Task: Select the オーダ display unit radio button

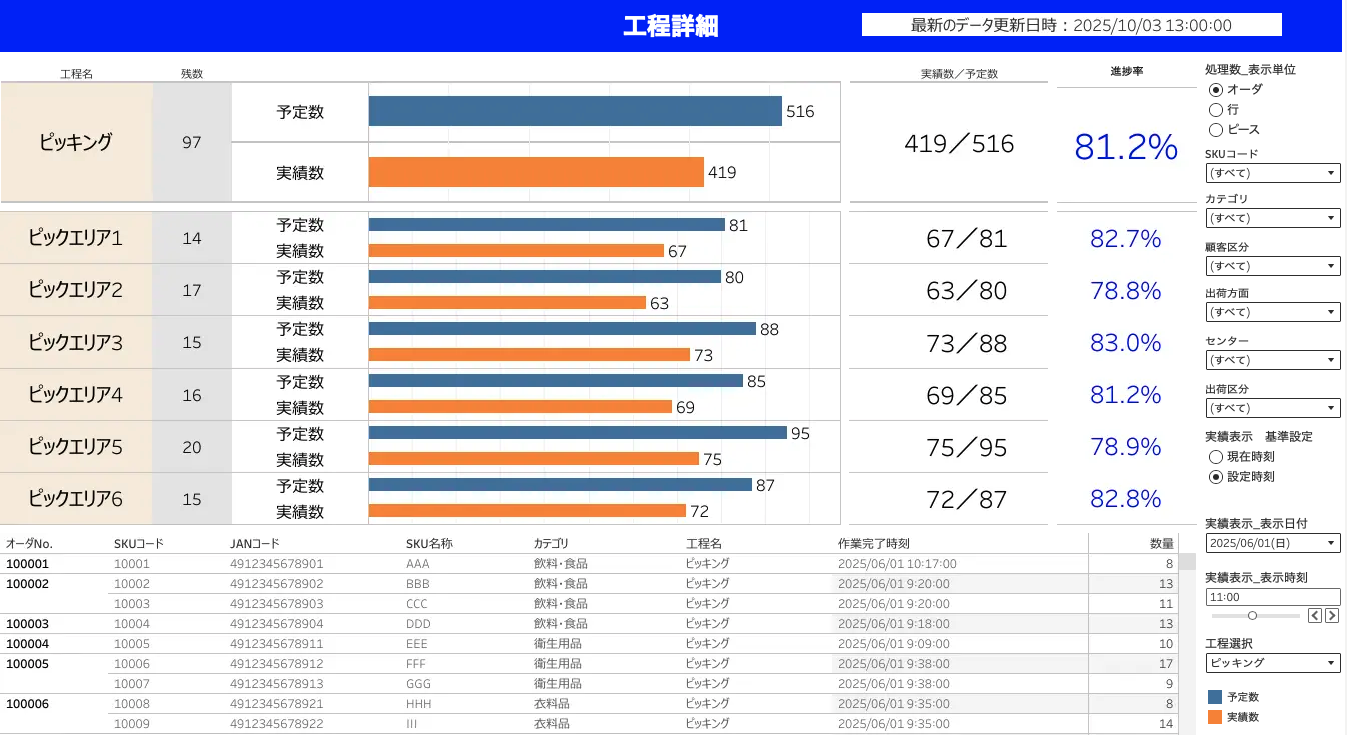Action: point(1216,90)
